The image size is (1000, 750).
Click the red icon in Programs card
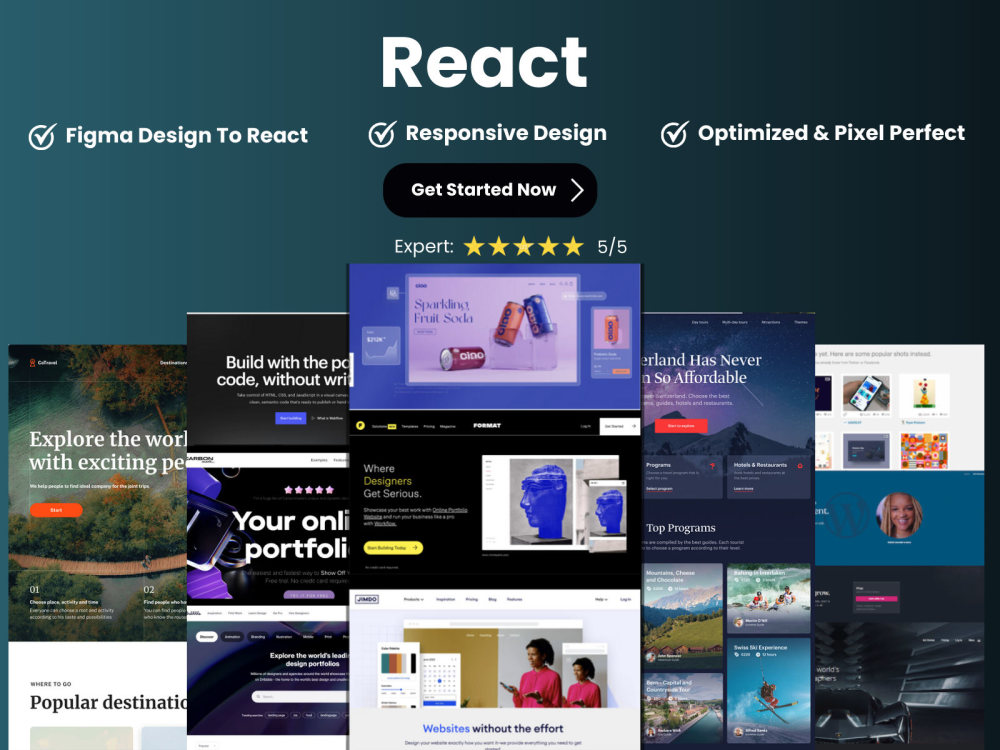(712, 466)
